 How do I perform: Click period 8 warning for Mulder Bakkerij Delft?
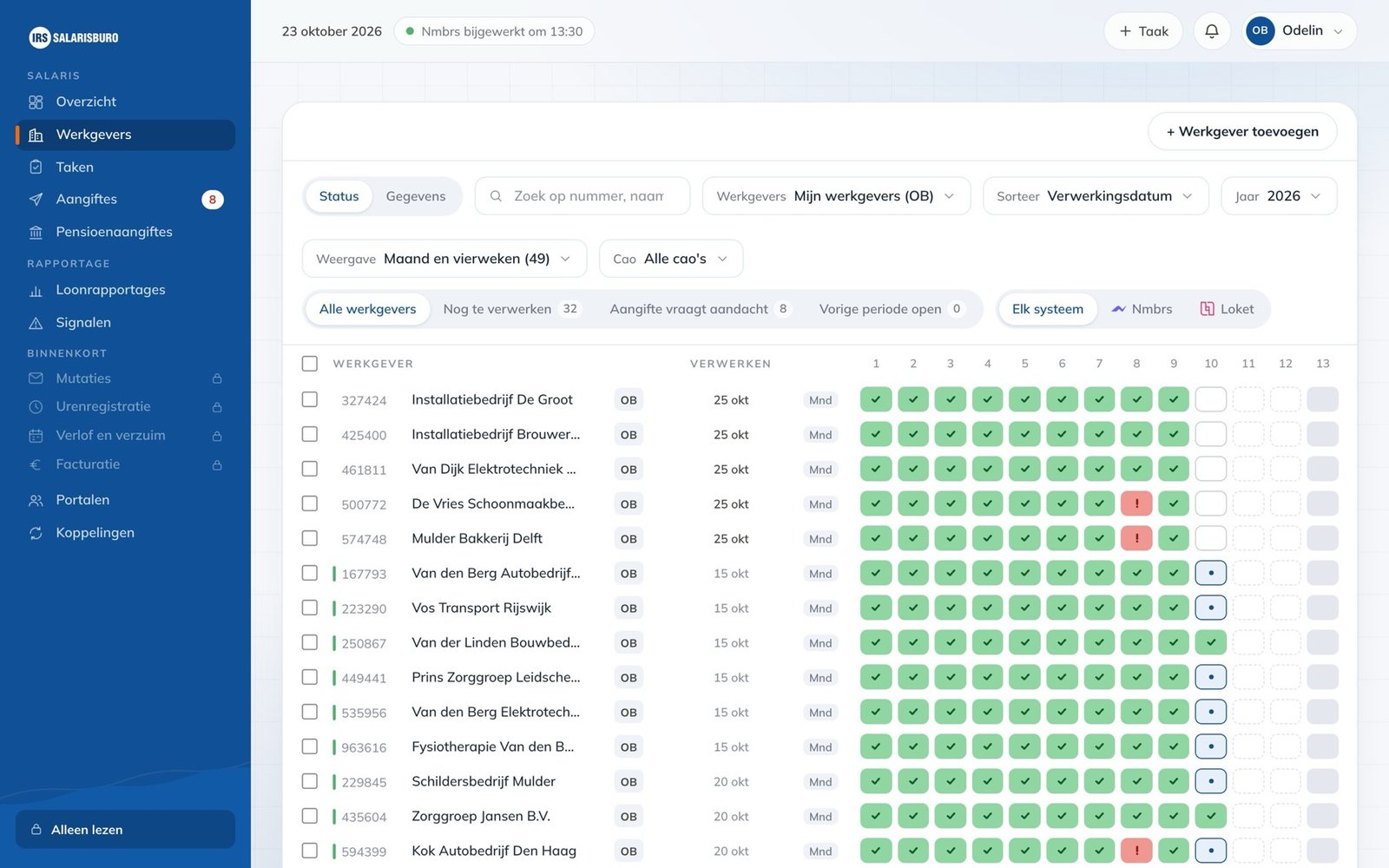pyautogui.click(x=1136, y=538)
